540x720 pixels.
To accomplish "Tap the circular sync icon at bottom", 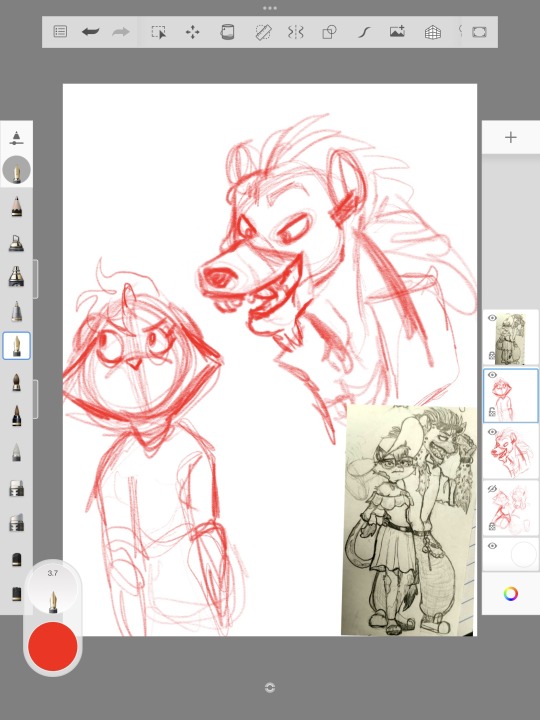I will coord(270,687).
